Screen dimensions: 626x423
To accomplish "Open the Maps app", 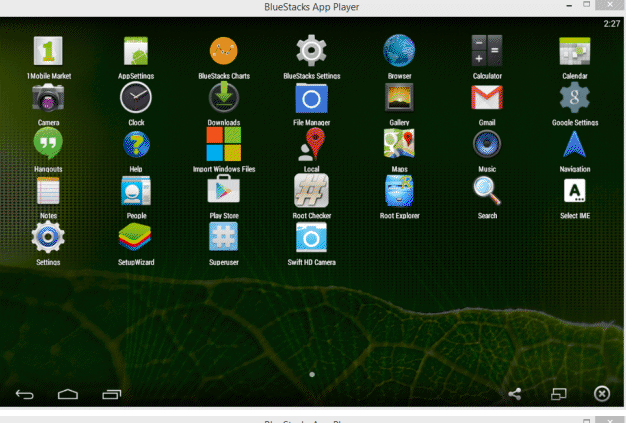I will (x=399, y=144).
